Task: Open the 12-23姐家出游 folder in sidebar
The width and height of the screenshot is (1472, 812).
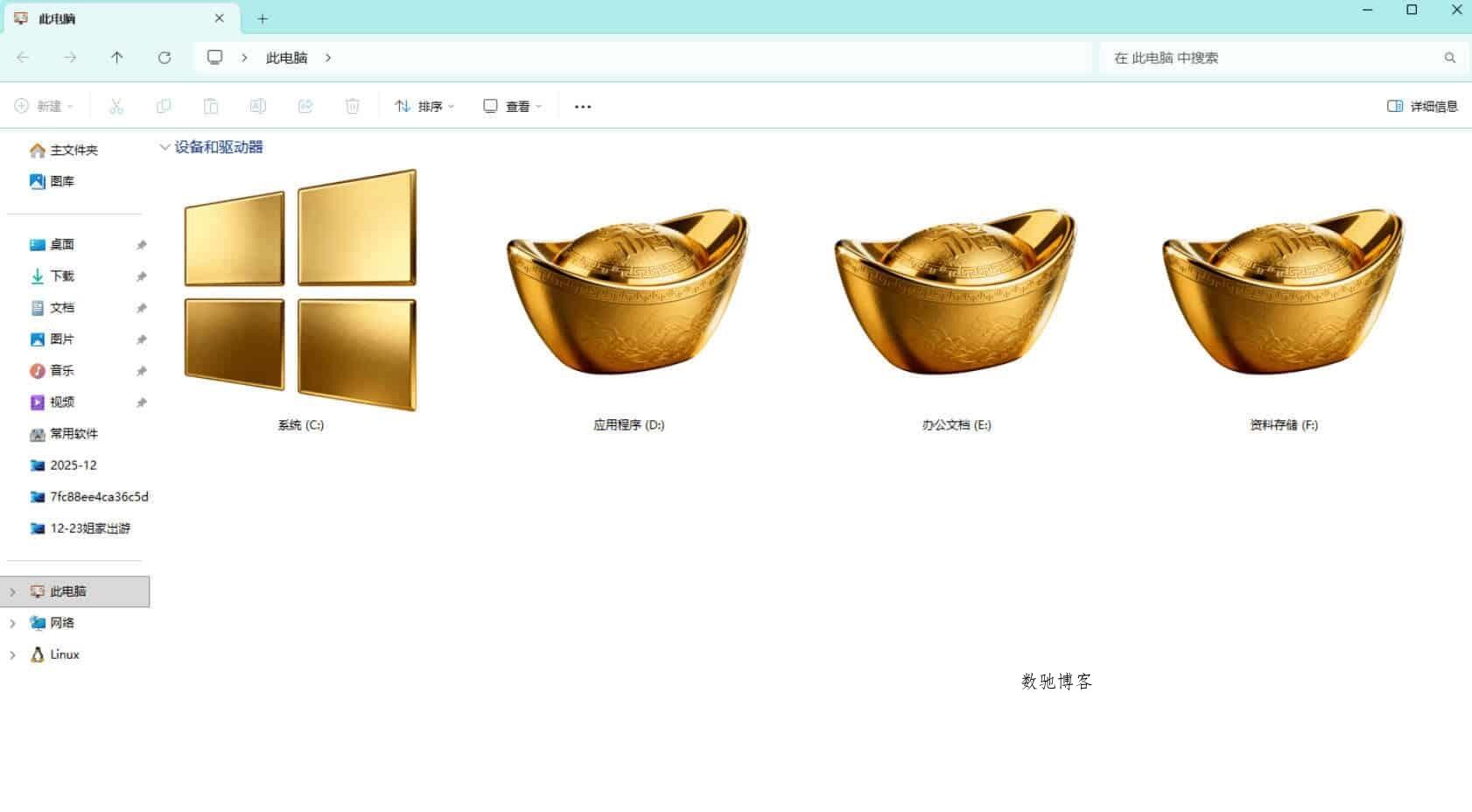Action: (80, 528)
